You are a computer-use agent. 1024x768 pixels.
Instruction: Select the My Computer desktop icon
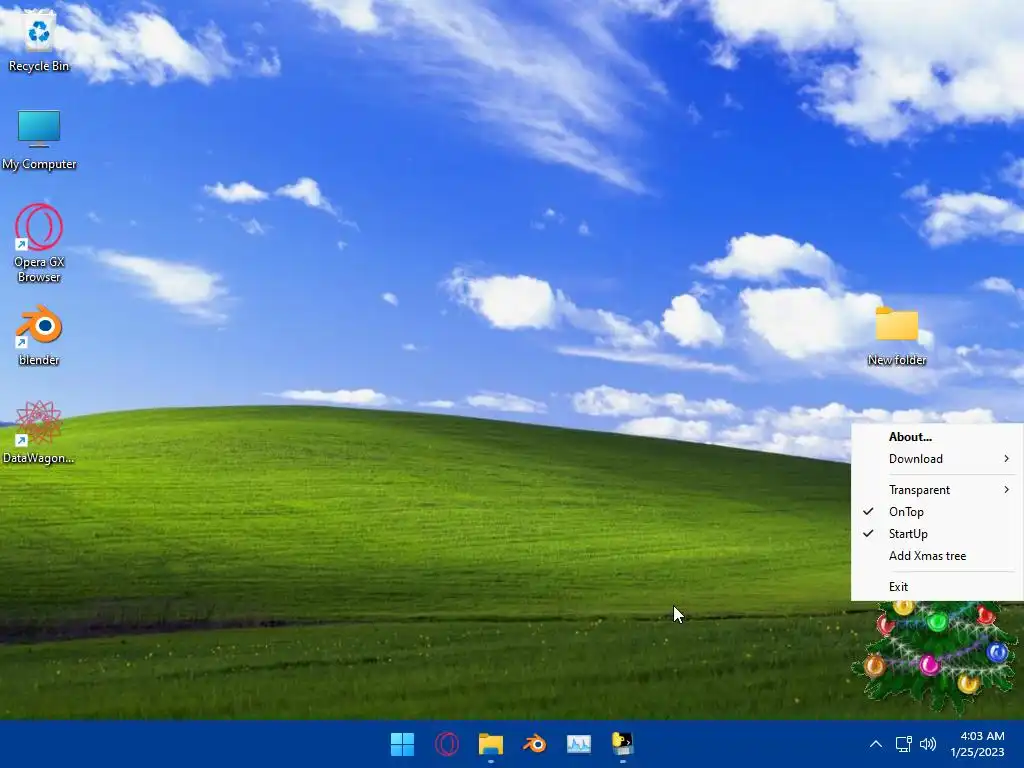[x=39, y=140]
